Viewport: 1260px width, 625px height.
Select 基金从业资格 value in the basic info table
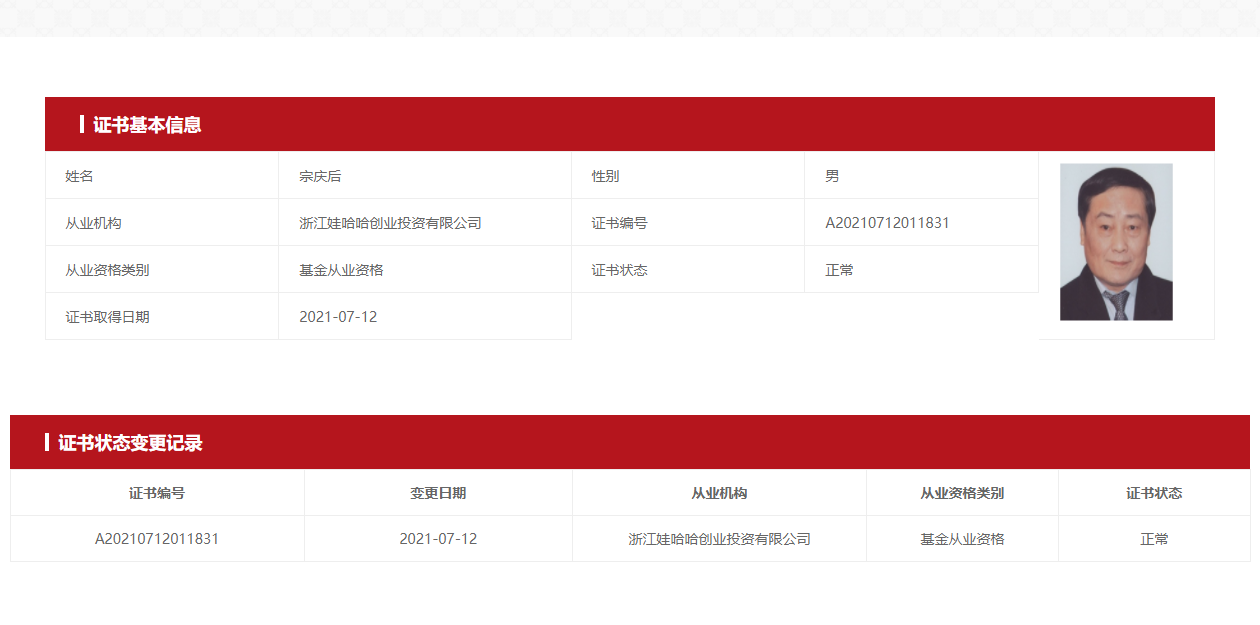[x=341, y=270]
